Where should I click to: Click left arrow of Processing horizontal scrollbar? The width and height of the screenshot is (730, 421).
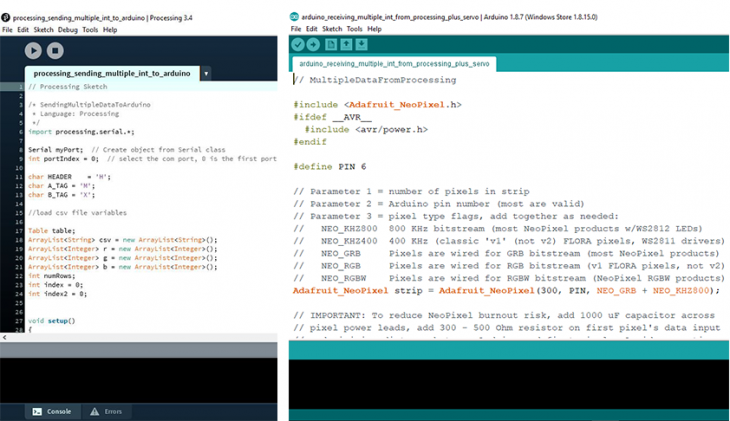point(4,336)
